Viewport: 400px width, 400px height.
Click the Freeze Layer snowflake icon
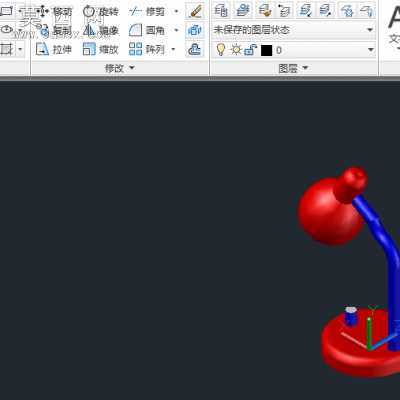click(x=347, y=10)
